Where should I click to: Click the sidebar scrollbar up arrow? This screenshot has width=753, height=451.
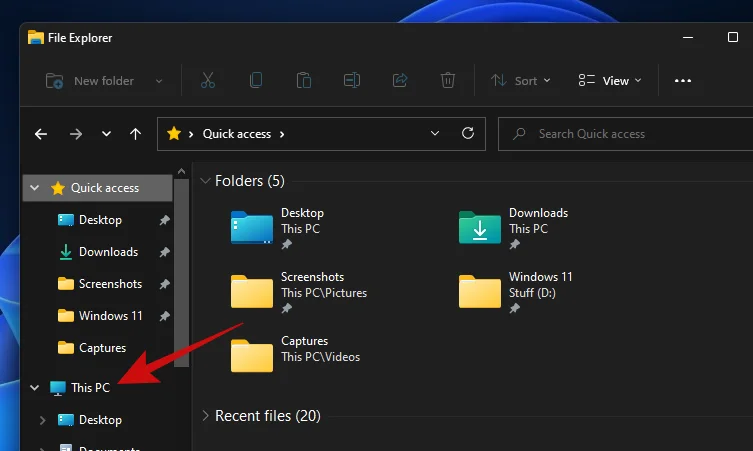(x=181, y=171)
